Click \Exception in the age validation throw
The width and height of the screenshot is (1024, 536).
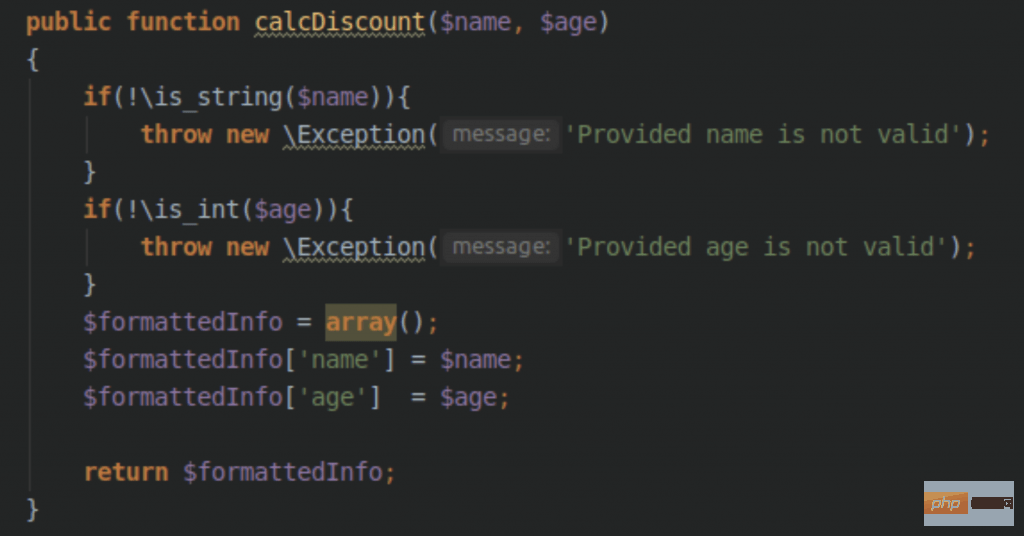tap(354, 247)
